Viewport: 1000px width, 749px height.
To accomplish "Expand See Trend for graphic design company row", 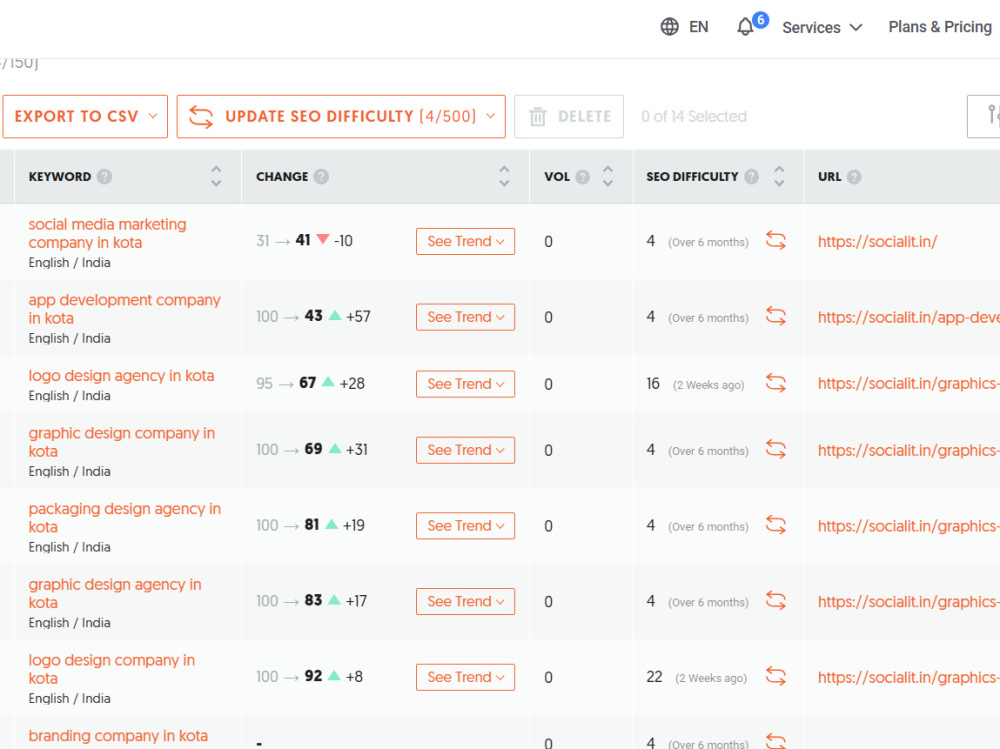I will [466, 450].
